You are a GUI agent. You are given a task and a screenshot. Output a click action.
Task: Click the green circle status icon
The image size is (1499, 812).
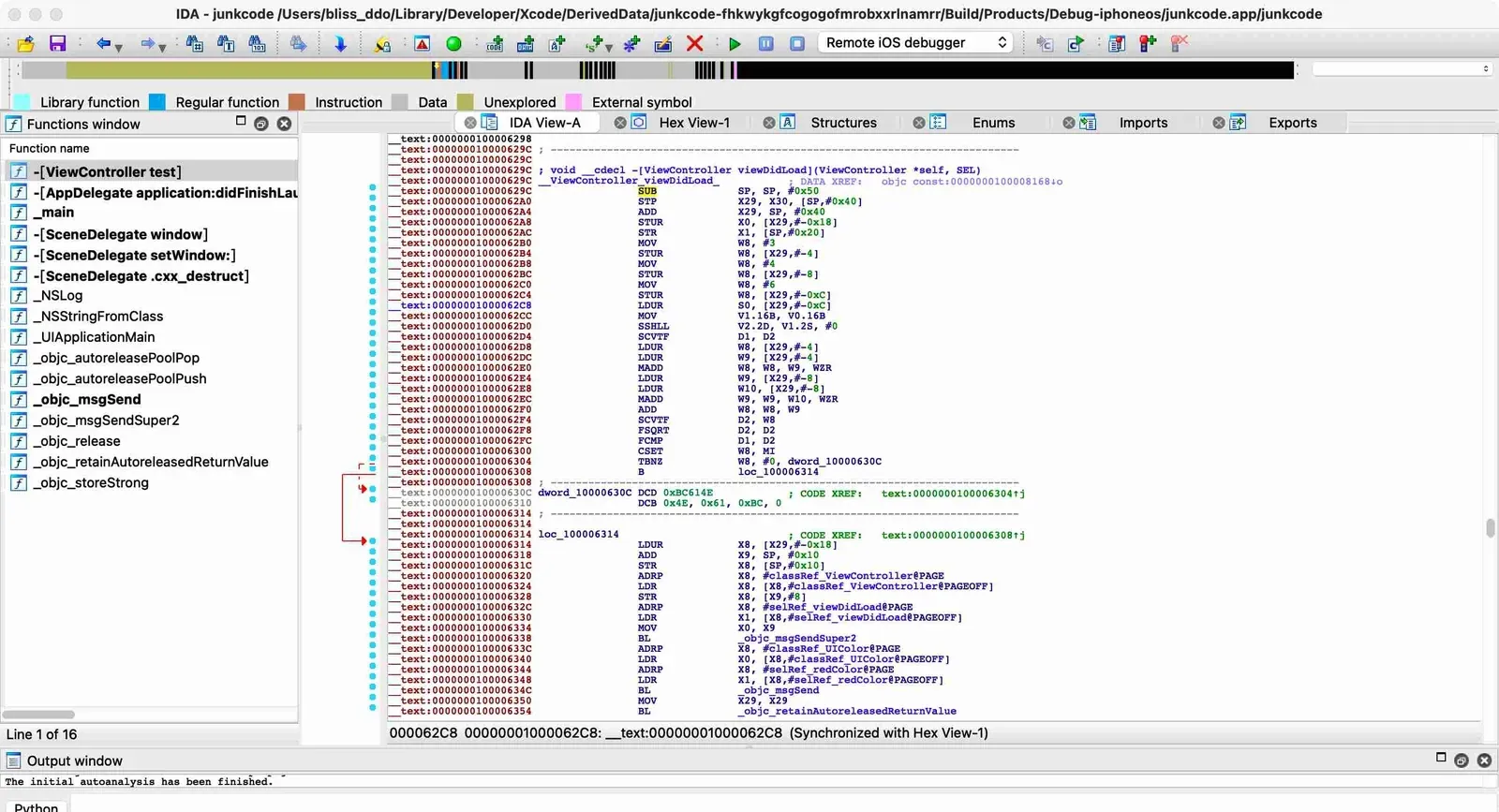(x=453, y=43)
